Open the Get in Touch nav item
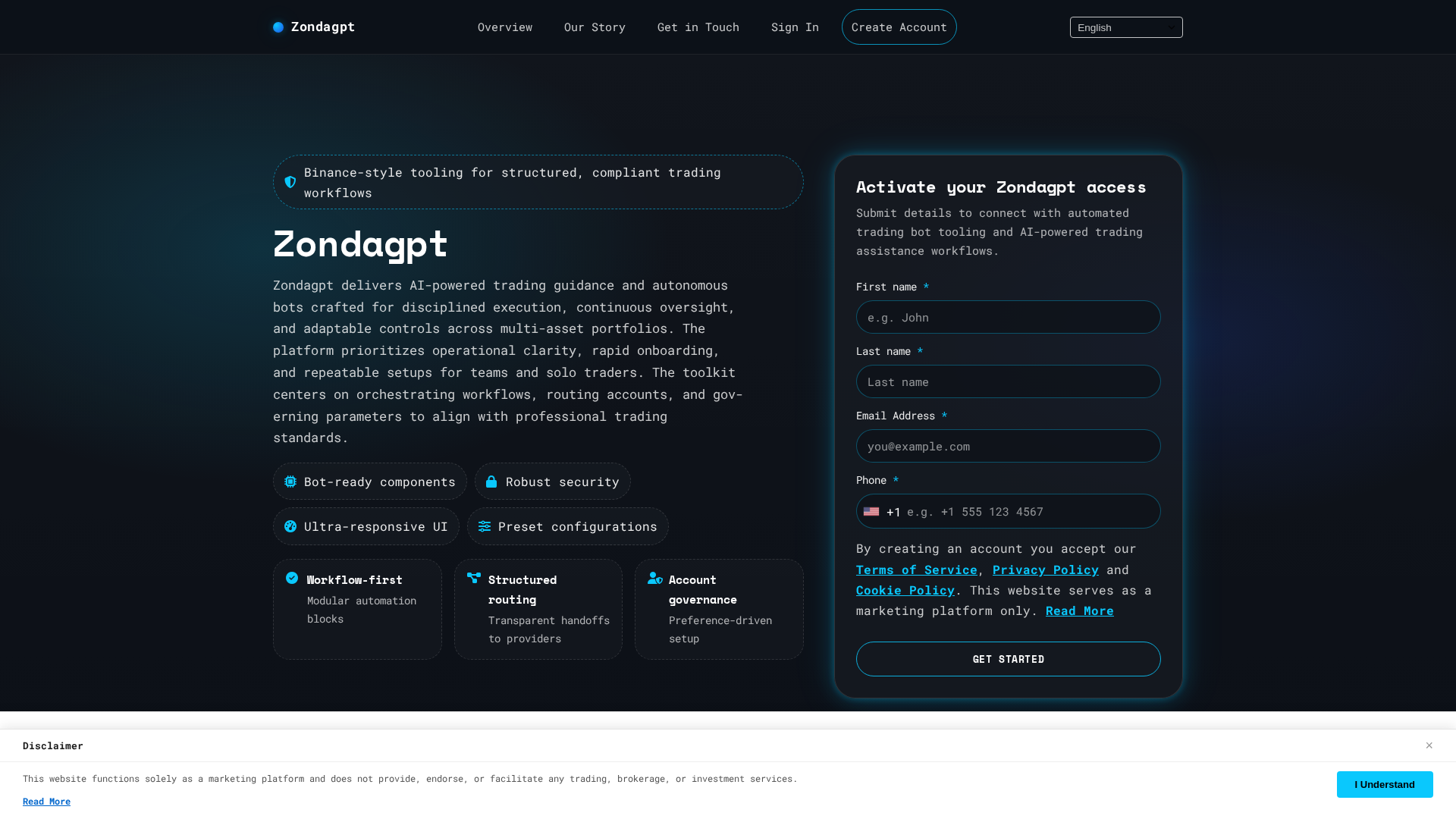The width and height of the screenshot is (1456, 819). 698,27
